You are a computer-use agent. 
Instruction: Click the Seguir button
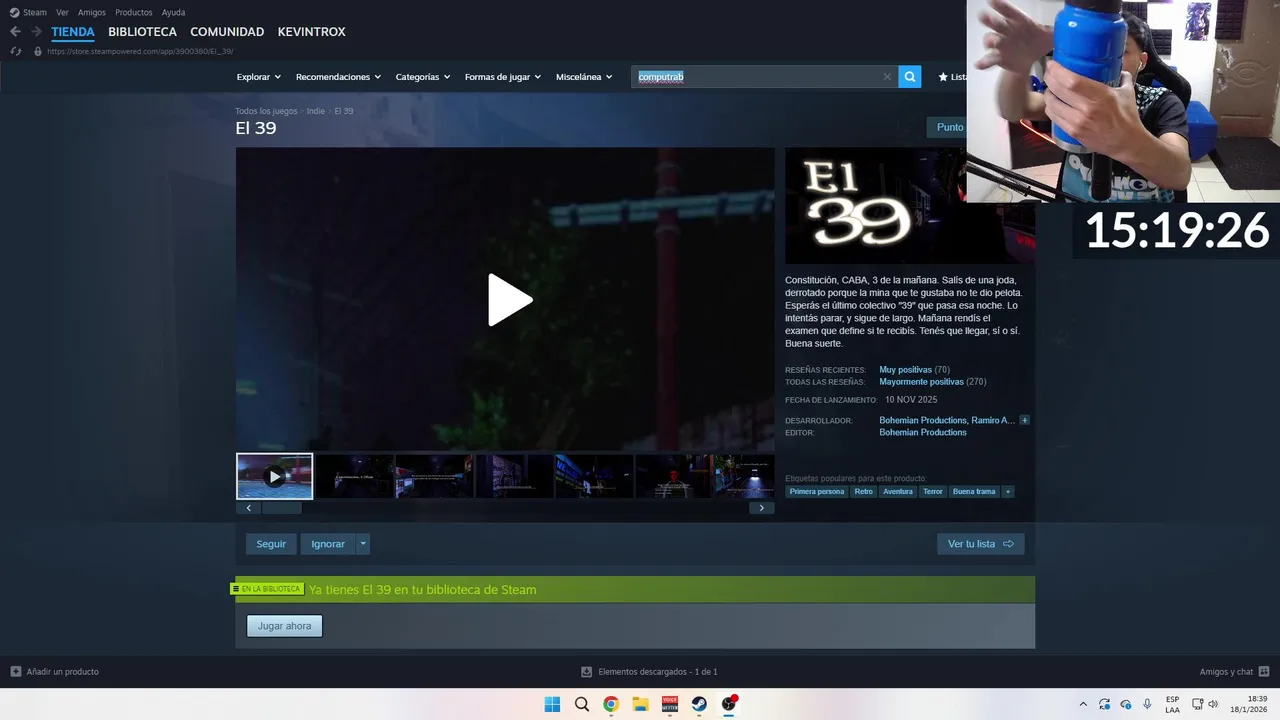pos(271,544)
